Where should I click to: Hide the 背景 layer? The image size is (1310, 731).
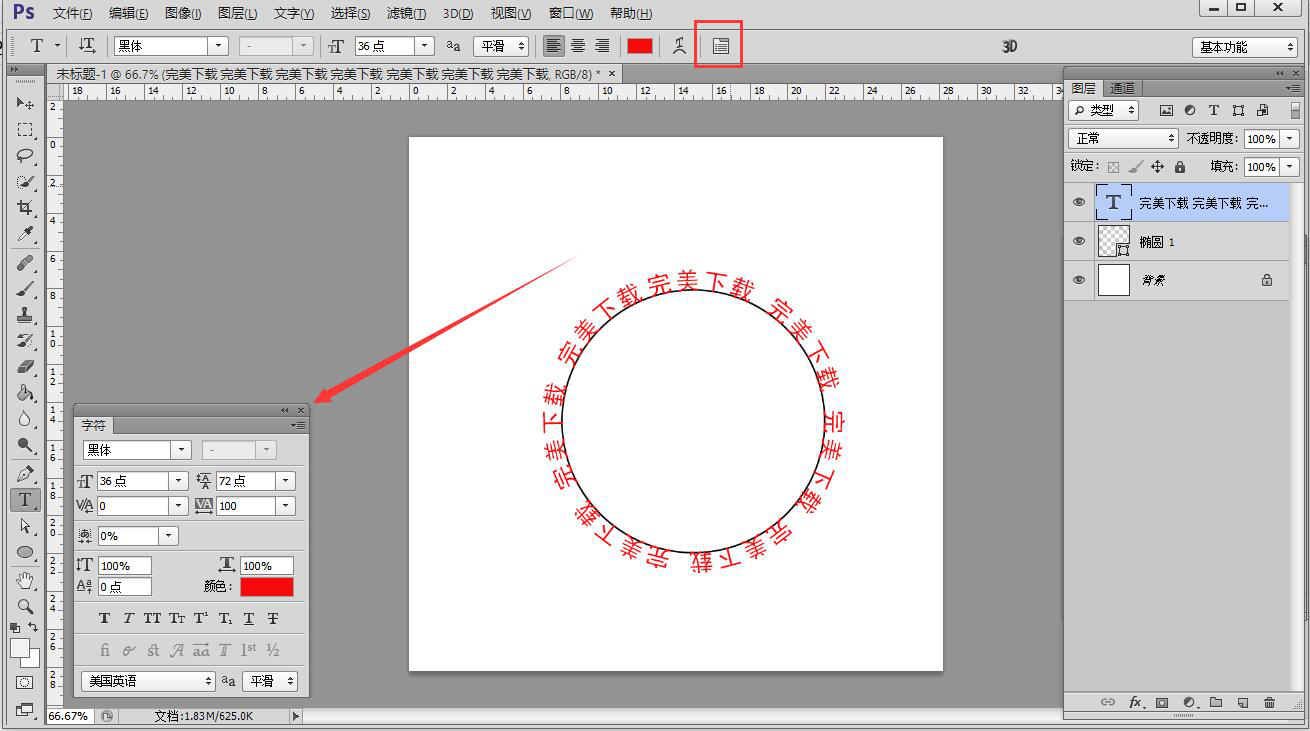(1079, 280)
